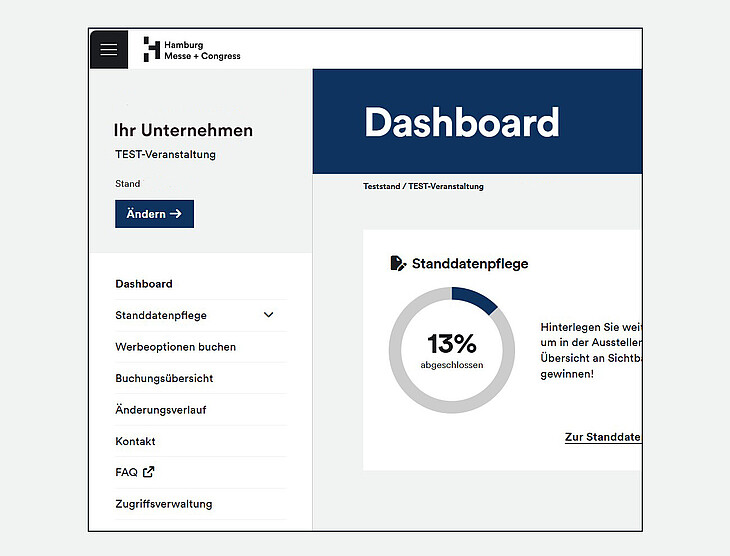Viewport: 730px width, 556px height.
Task: Follow the Zur Standdatenpflege link
Action: (602, 437)
